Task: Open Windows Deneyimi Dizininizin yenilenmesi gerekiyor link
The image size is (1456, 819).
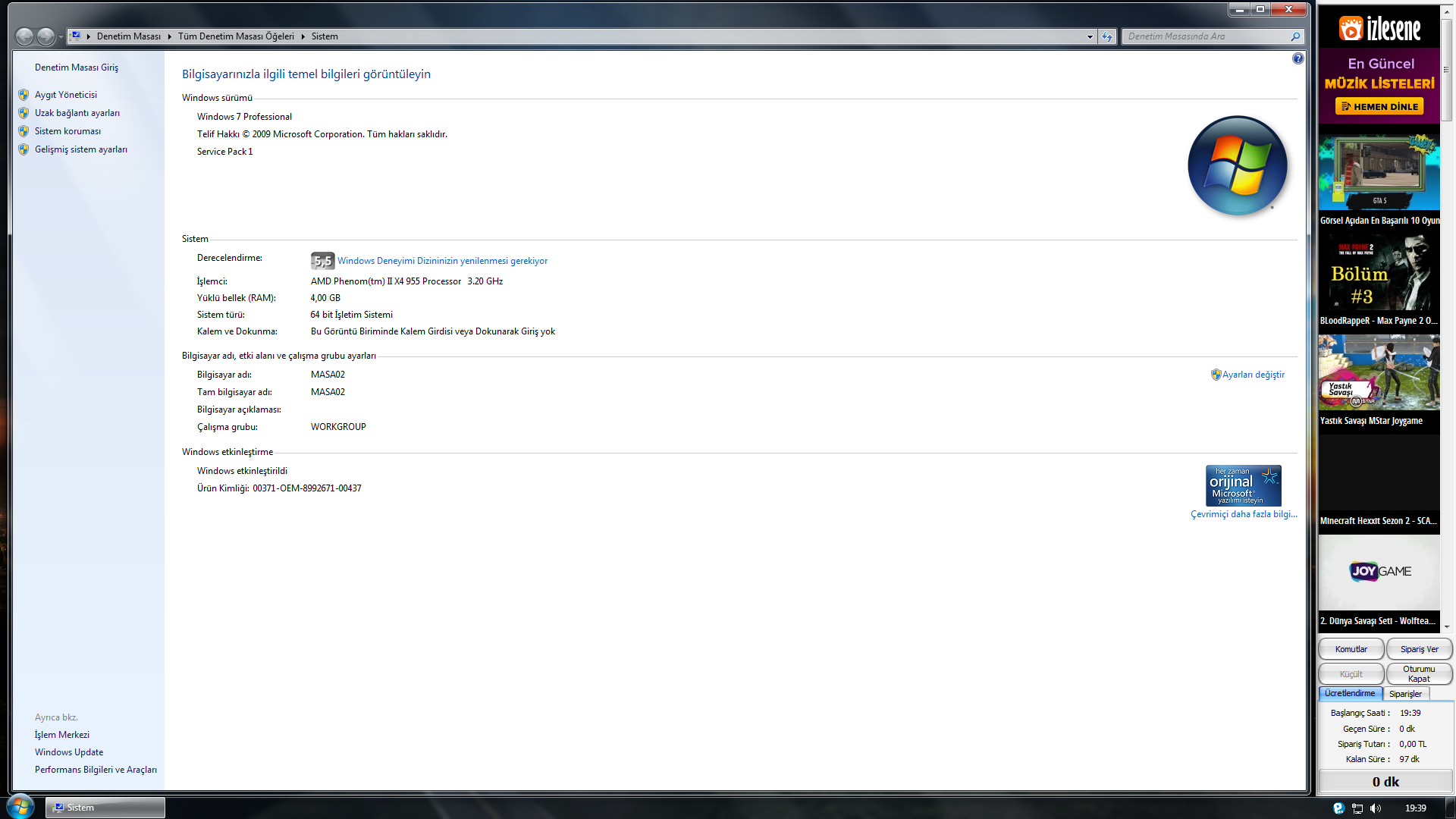Action: click(442, 261)
